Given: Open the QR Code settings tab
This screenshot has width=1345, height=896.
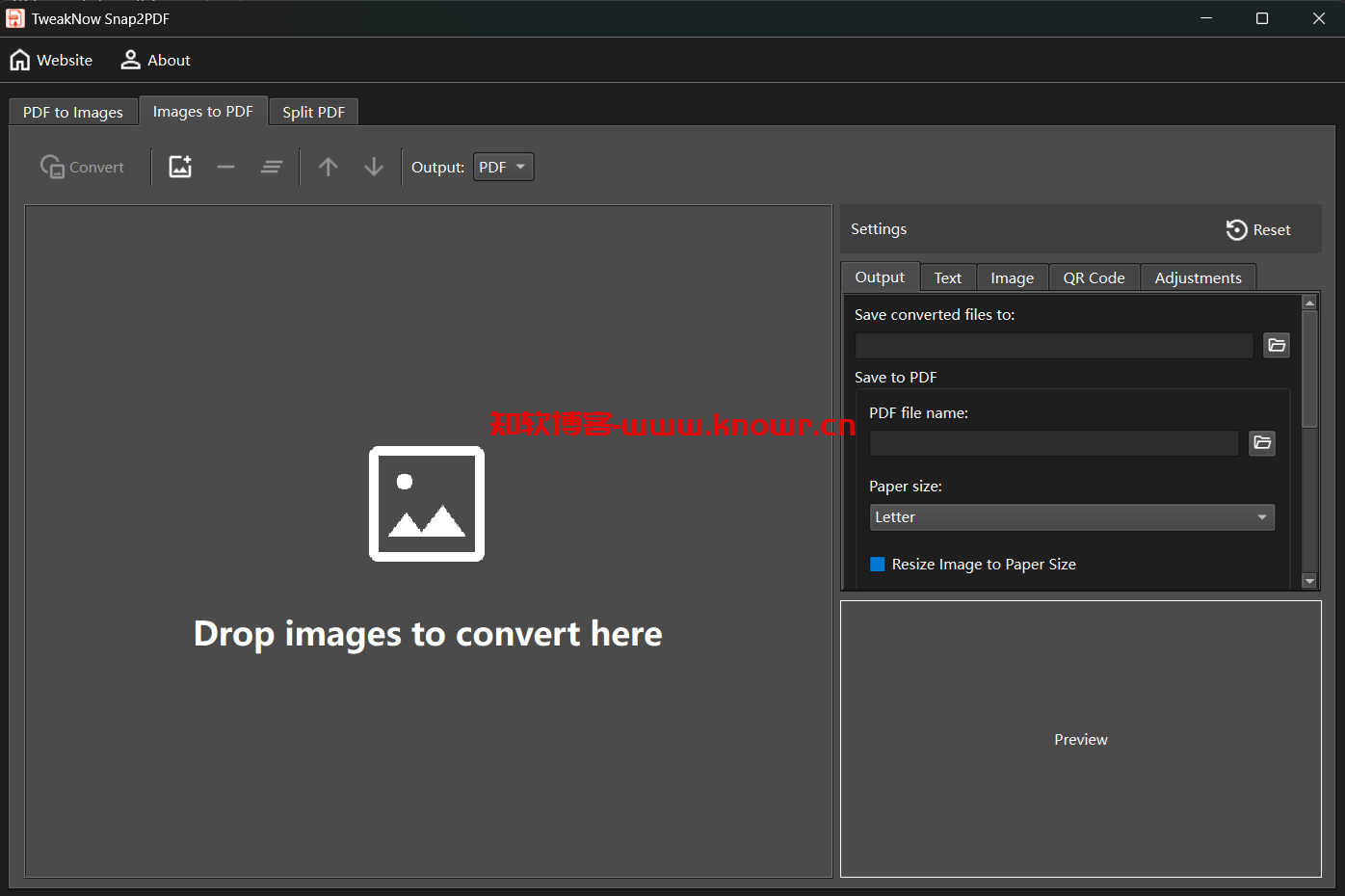Looking at the screenshot, I should [x=1094, y=277].
